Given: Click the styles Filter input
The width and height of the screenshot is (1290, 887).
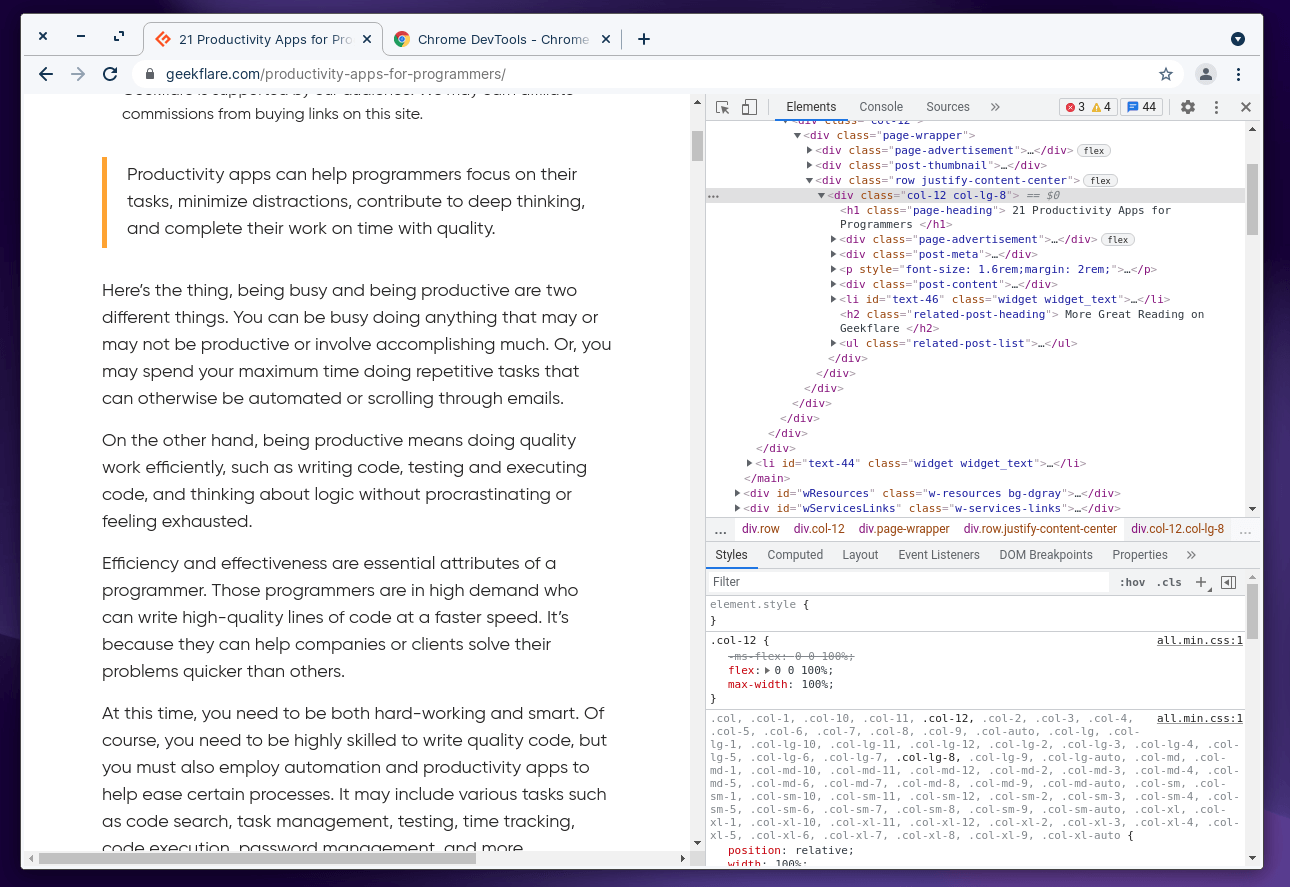Looking at the screenshot, I should [909, 582].
